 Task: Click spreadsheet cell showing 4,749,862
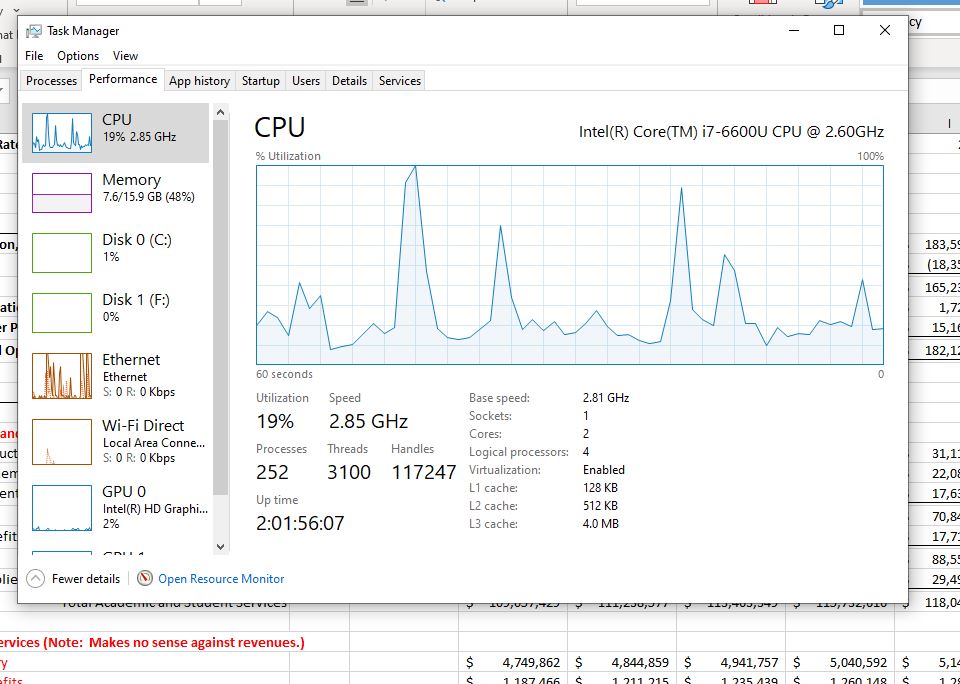click(513, 663)
